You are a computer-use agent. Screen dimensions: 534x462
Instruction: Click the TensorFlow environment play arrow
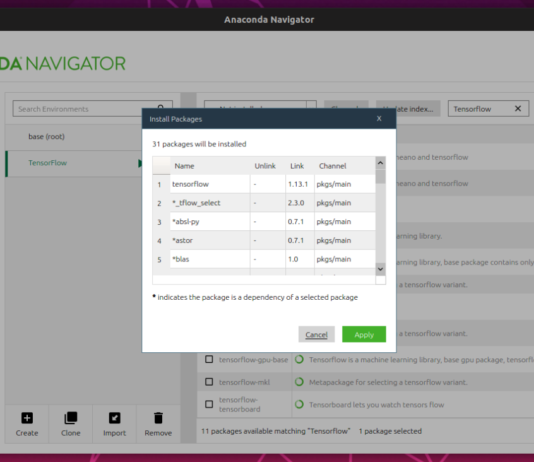click(140, 163)
